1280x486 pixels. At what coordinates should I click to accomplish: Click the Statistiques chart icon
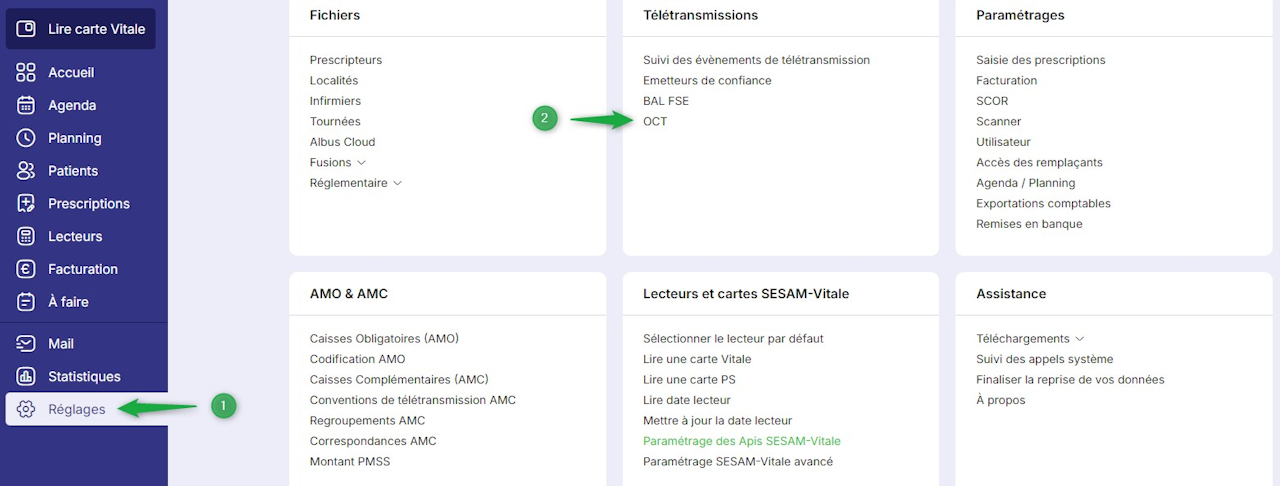26,377
